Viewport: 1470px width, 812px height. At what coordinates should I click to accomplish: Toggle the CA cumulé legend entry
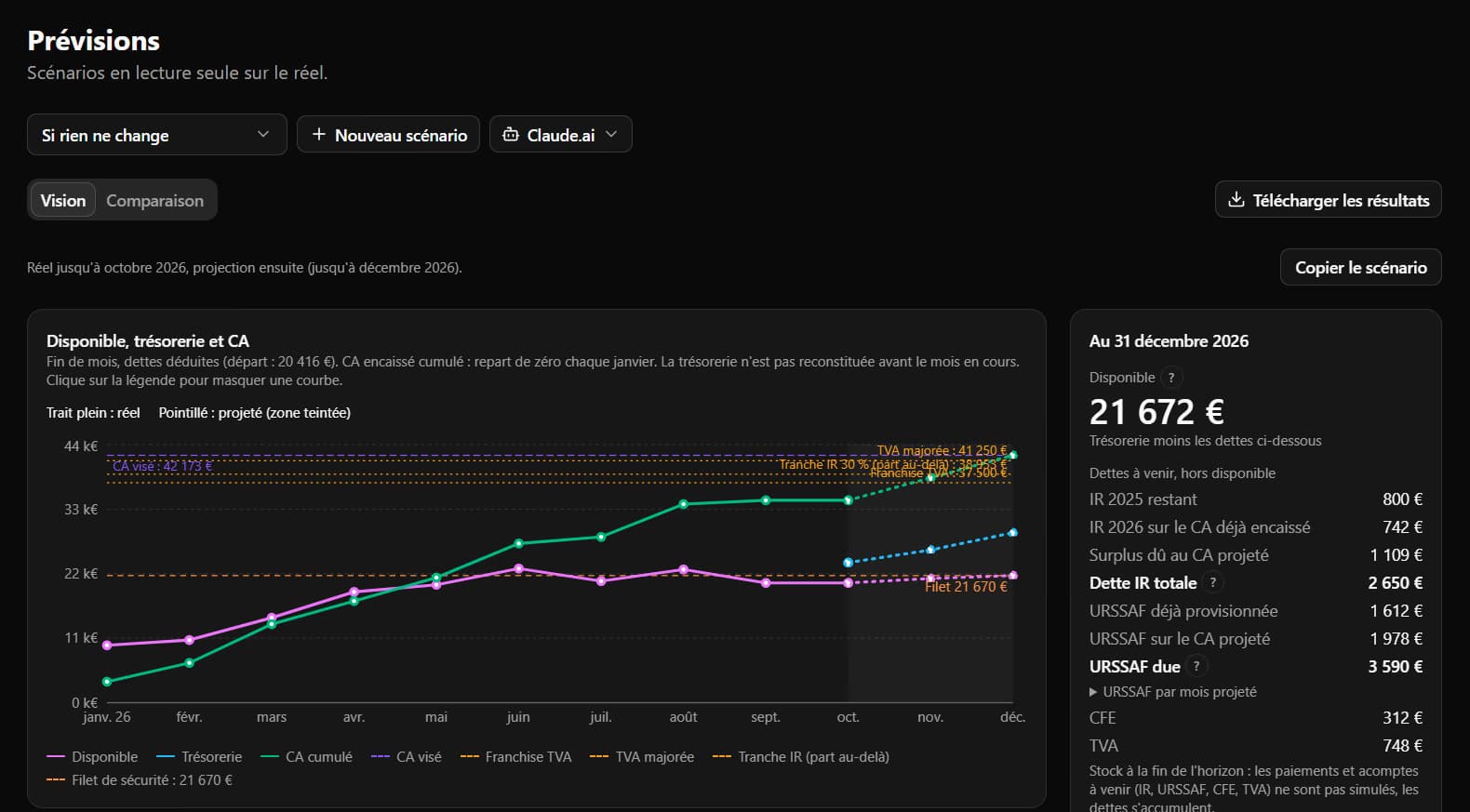pyautogui.click(x=307, y=757)
